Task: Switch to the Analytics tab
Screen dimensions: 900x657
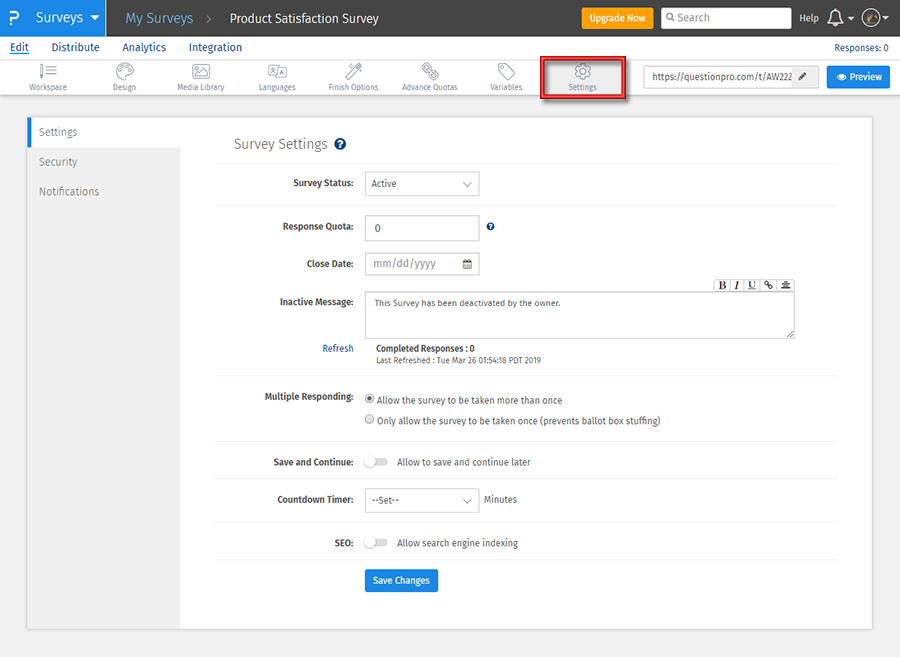Action: [x=143, y=47]
